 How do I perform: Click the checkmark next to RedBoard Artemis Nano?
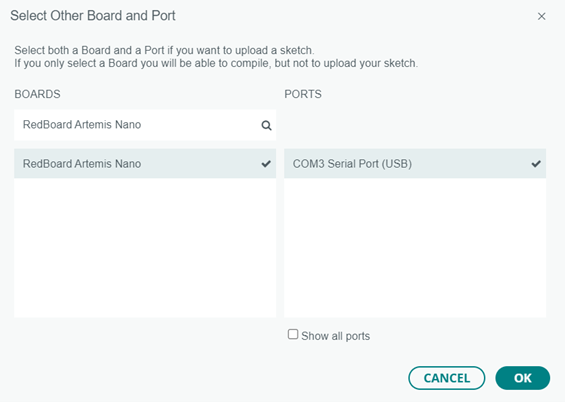[x=266, y=164]
